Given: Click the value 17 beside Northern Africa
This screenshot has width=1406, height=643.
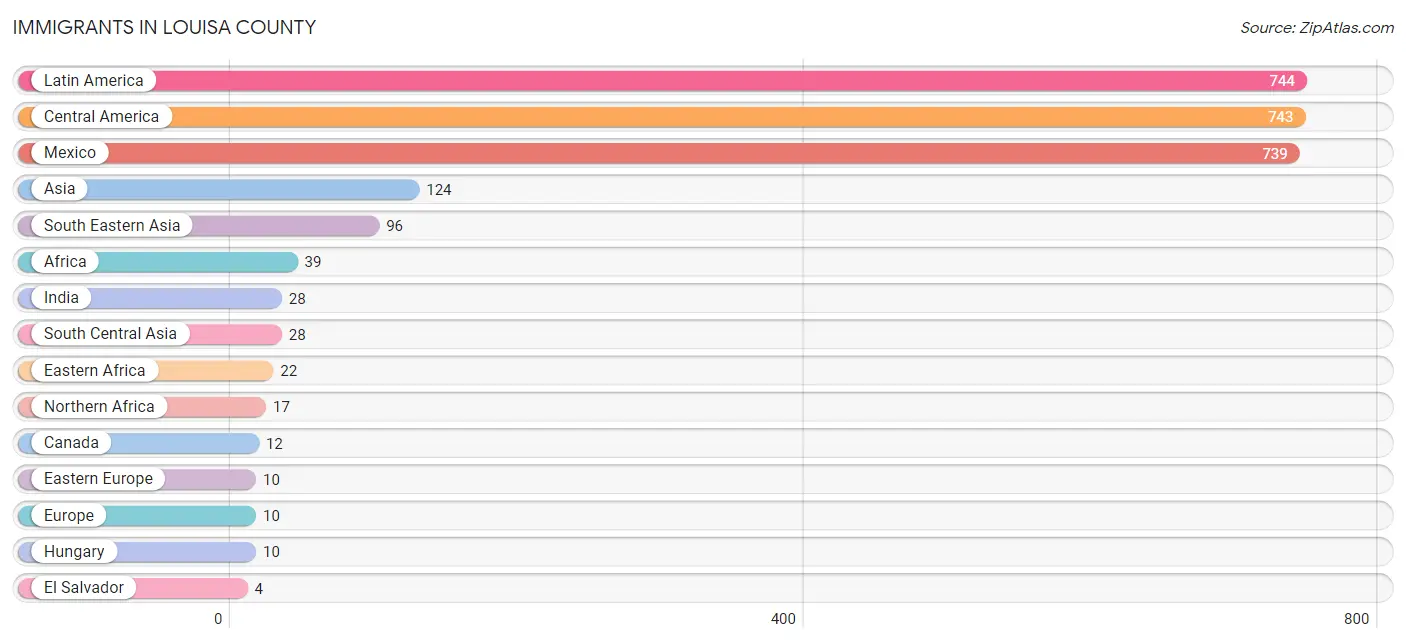Looking at the screenshot, I should [282, 407].
